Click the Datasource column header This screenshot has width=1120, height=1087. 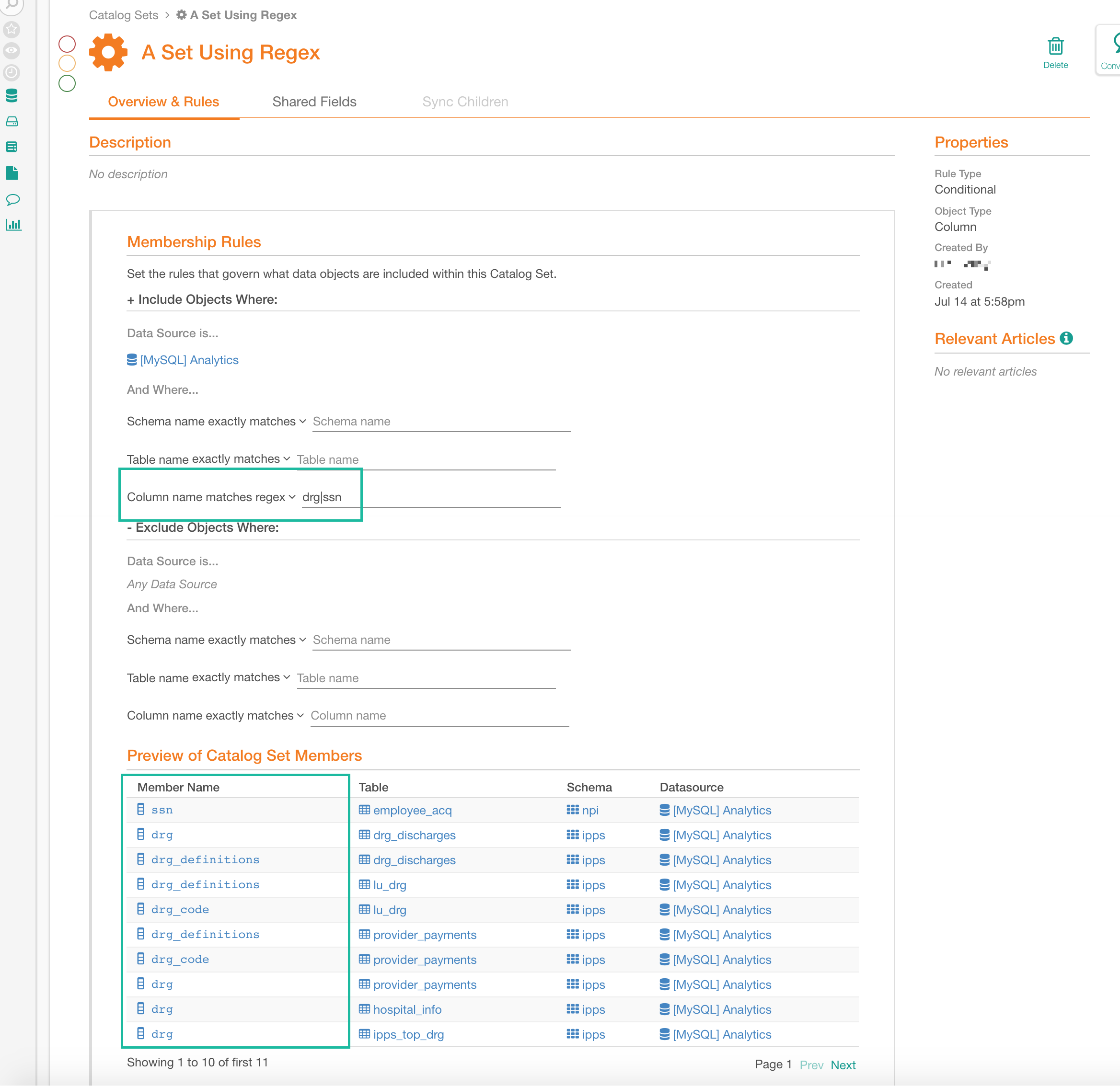click(x=692, y=787)
